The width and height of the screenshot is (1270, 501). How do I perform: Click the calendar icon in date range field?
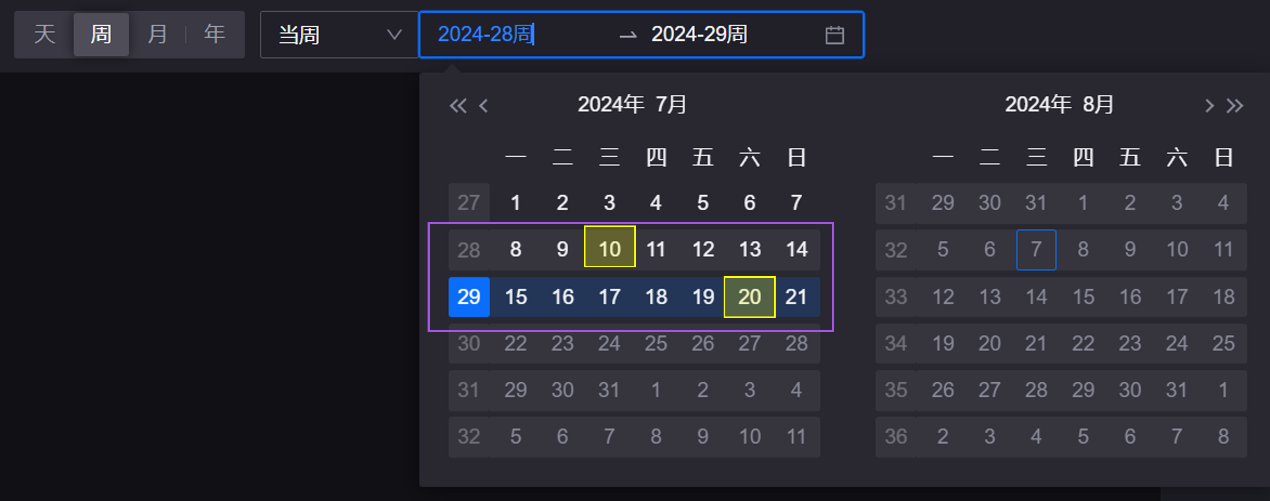834,35
